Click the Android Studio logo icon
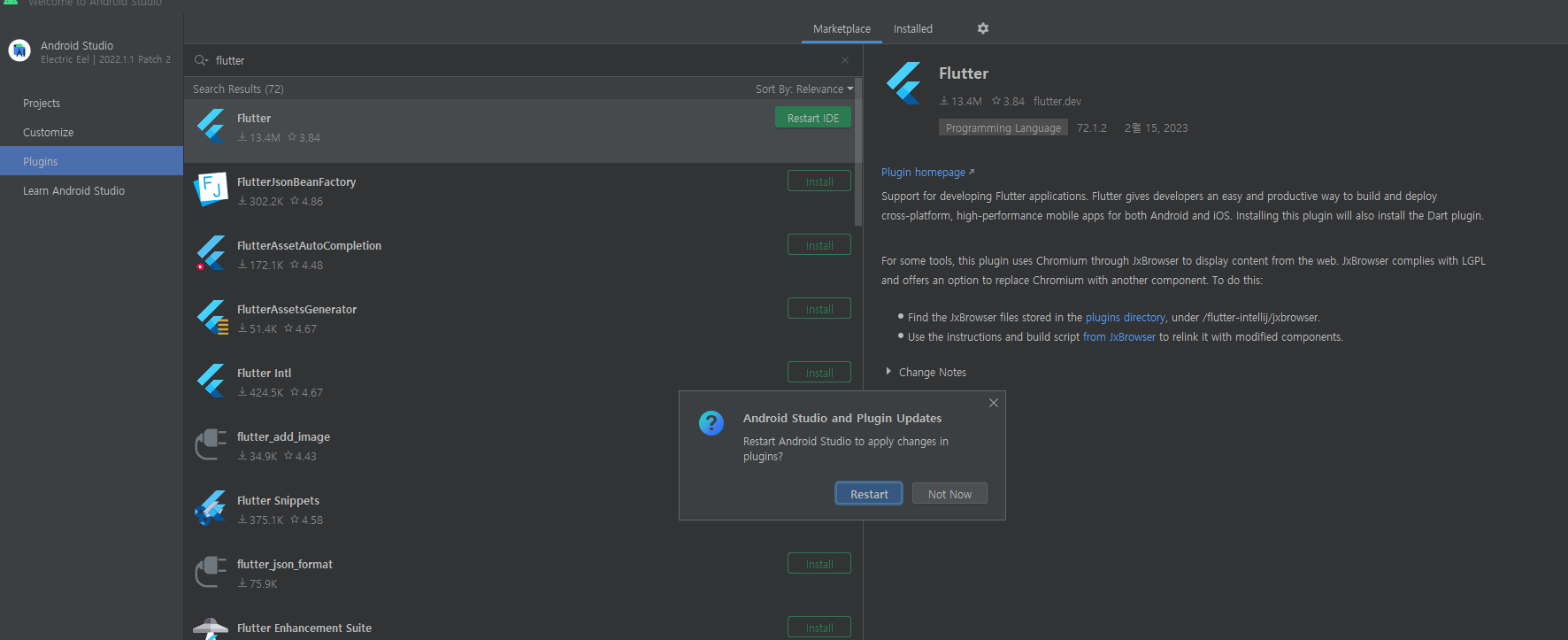This screenshot has width=1568, height=640. pos(19,51)
